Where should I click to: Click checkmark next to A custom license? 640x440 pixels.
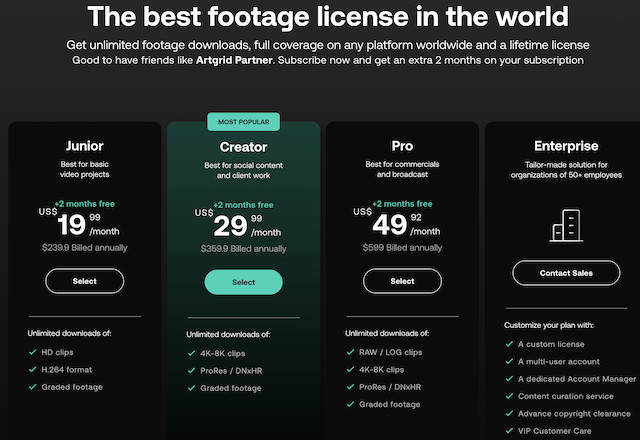(509, 344)
